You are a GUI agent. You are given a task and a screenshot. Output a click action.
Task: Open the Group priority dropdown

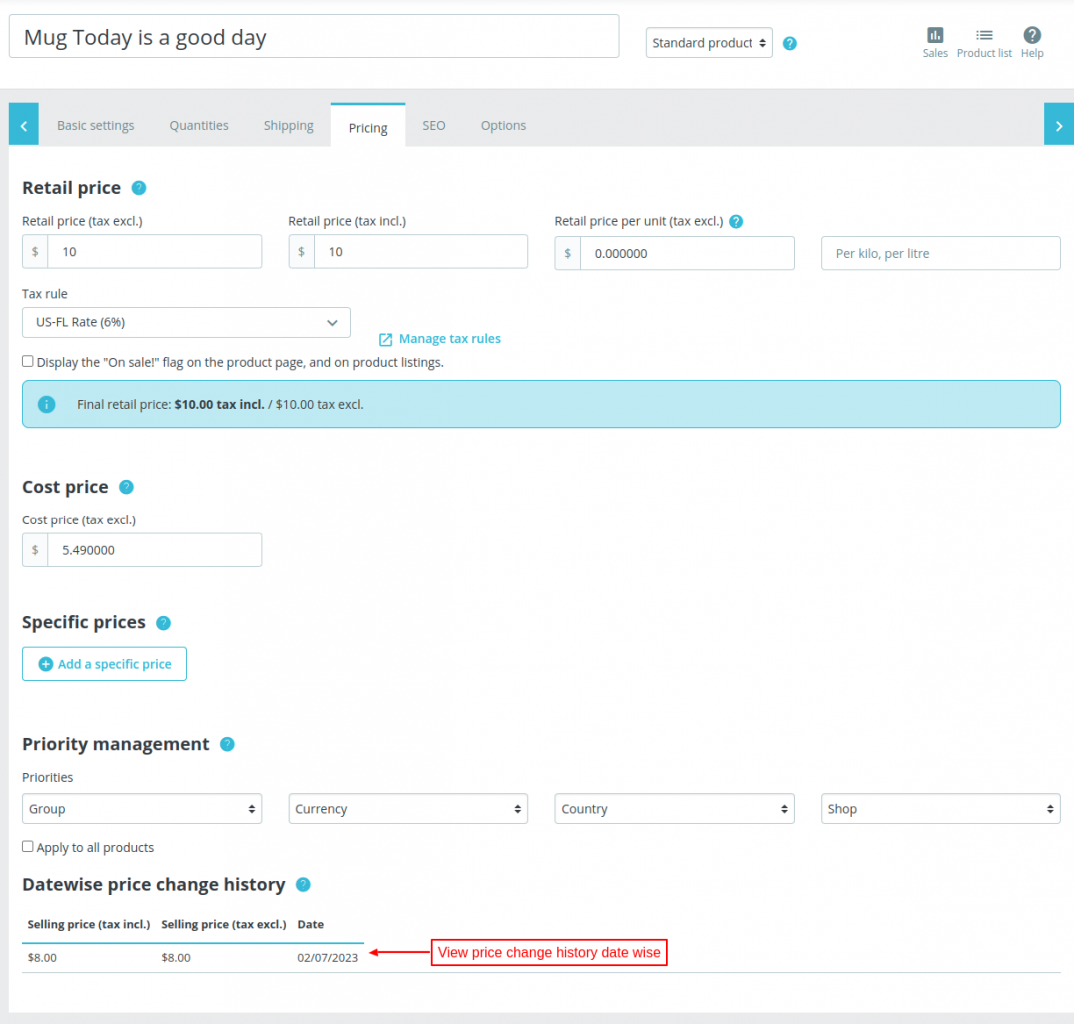tap(142, 809)
